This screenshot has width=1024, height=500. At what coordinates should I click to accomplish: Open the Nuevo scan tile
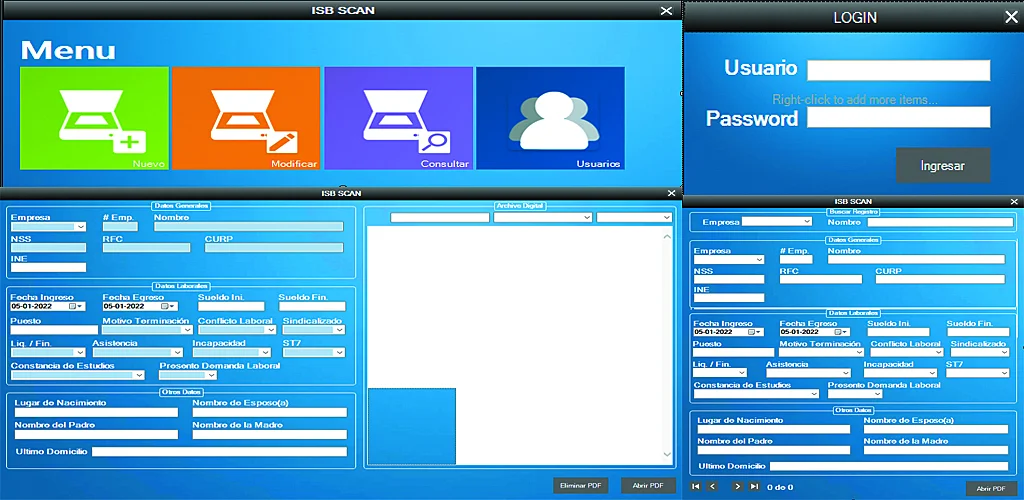(94, 118)
